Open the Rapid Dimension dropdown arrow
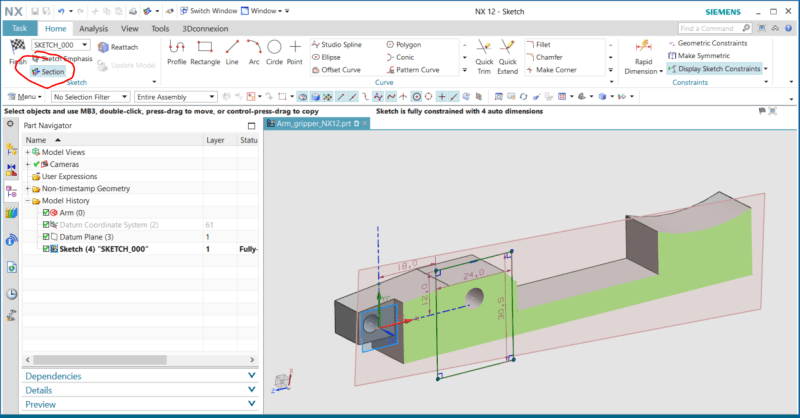 point(661,71)
